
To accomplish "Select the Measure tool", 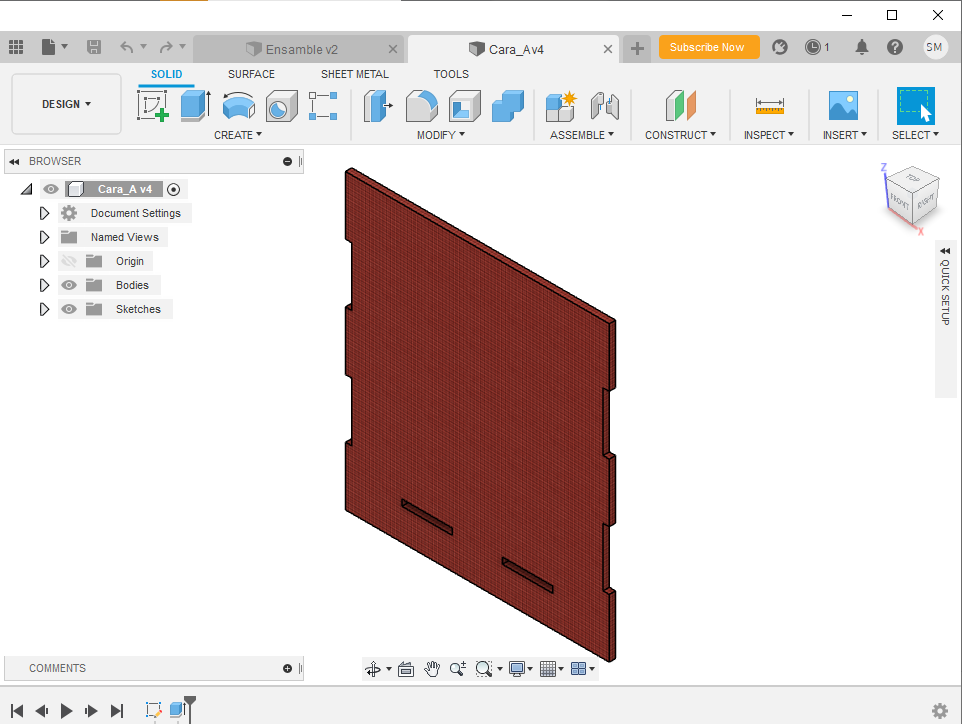I will (769, 106).
